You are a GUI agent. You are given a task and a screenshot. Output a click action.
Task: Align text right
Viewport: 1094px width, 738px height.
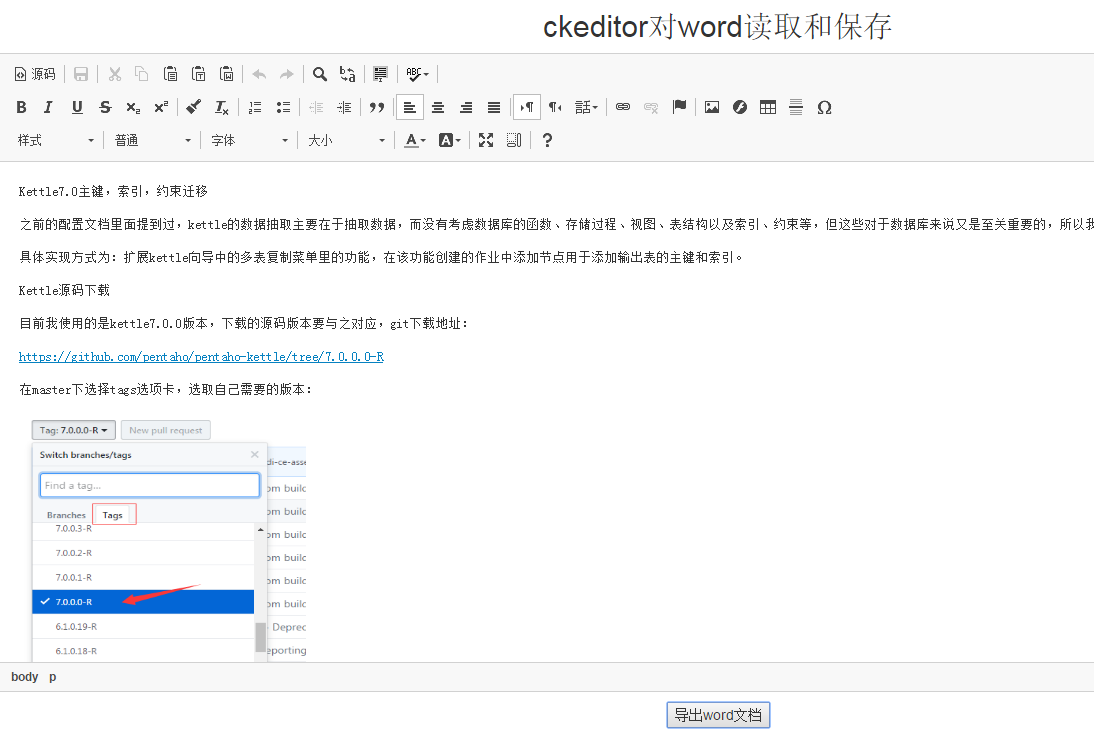pyautogui.click(x=465, y=107)
